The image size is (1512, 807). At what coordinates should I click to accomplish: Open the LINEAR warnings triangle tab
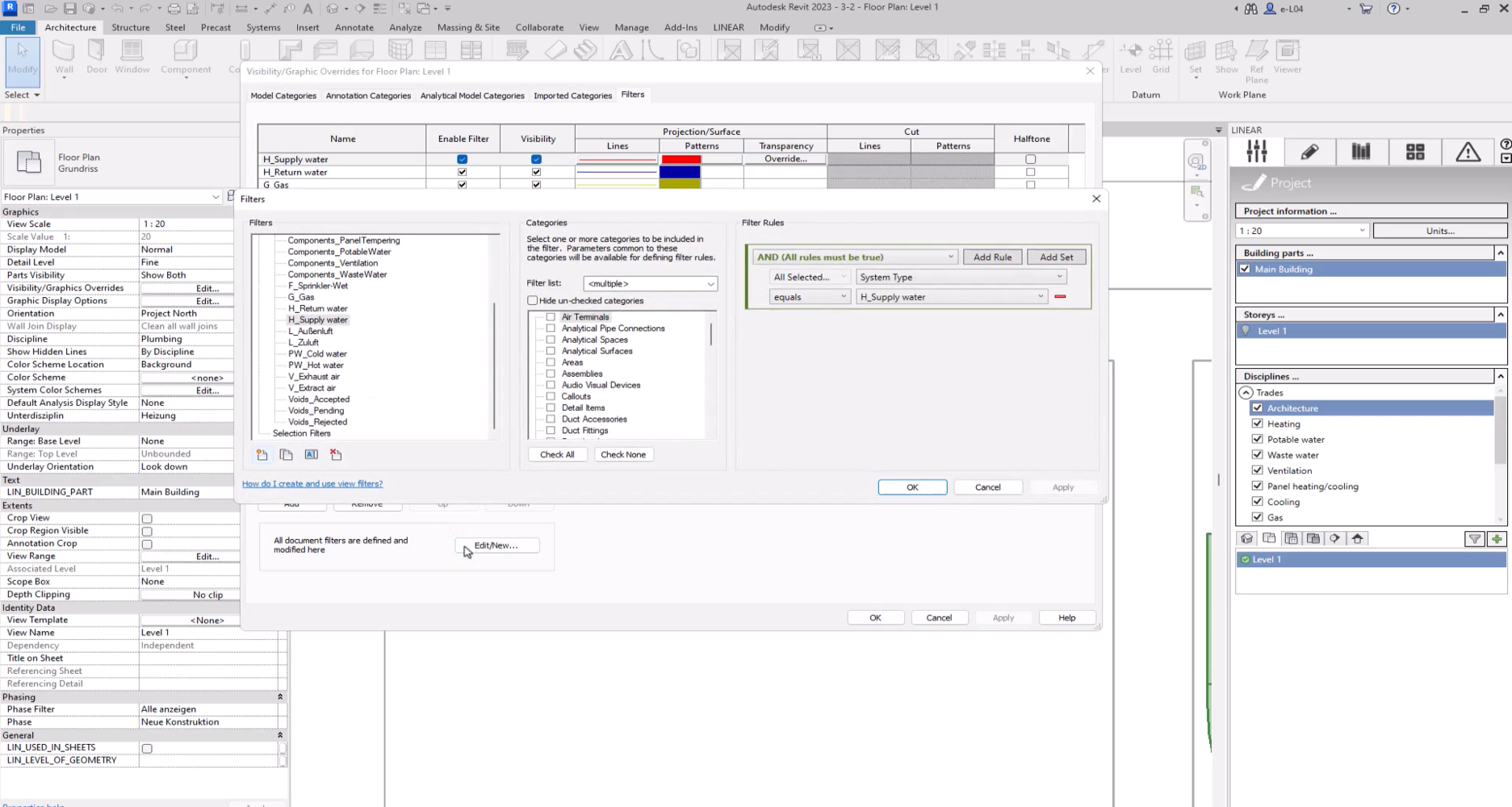1467,152
